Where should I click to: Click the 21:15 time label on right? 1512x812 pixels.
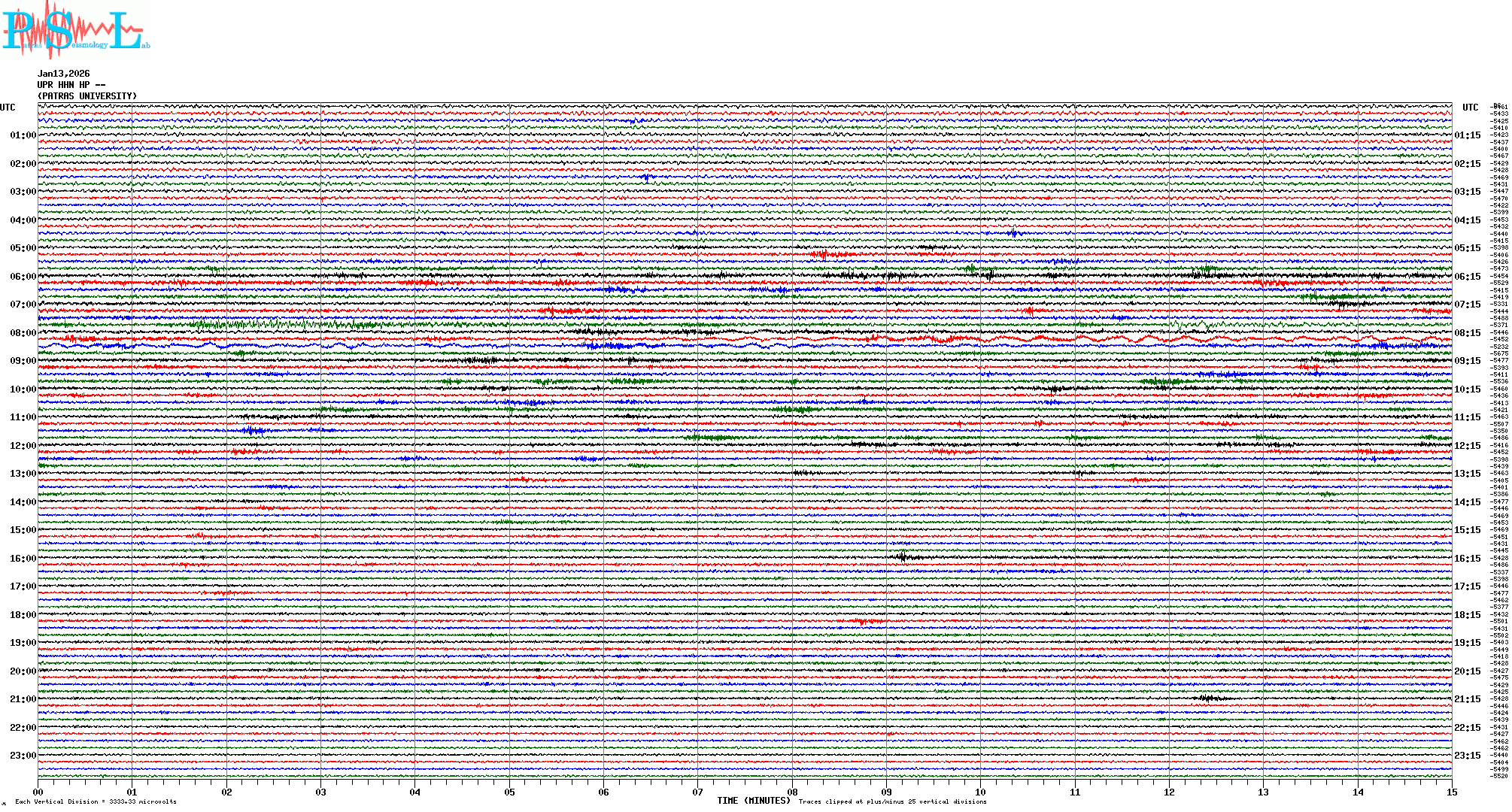point(1467,699)
